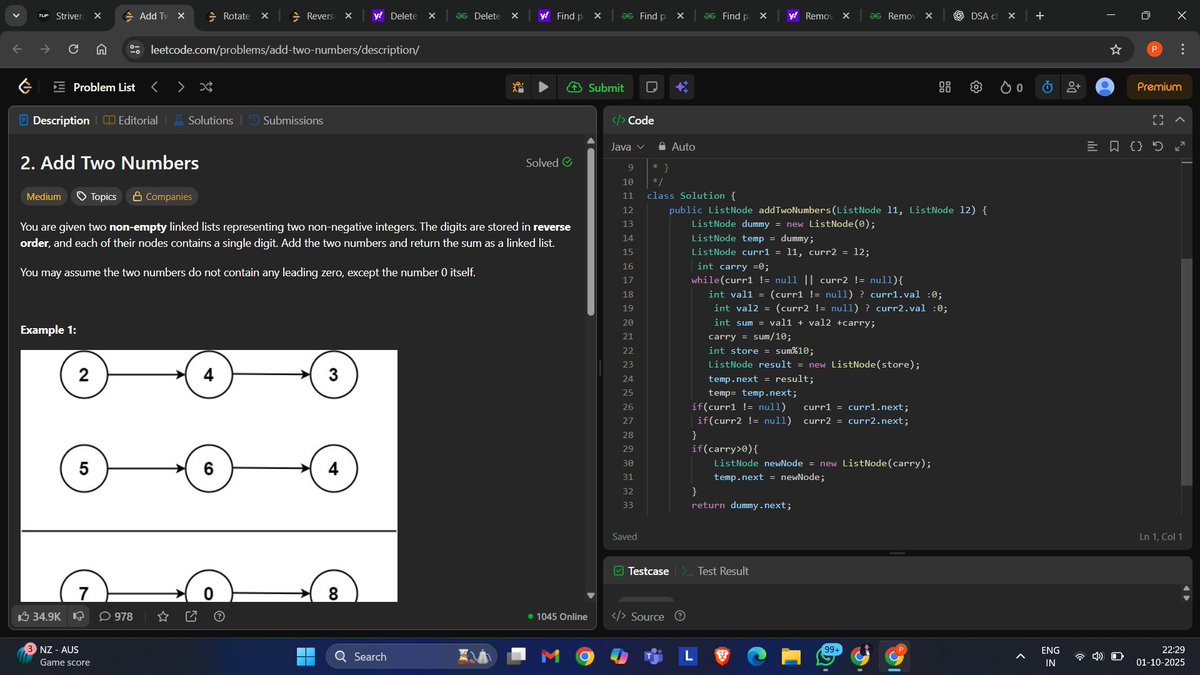Open the layout grid icon
The height and width of the screenshot is (675, 1200).
tap(945, 87)
